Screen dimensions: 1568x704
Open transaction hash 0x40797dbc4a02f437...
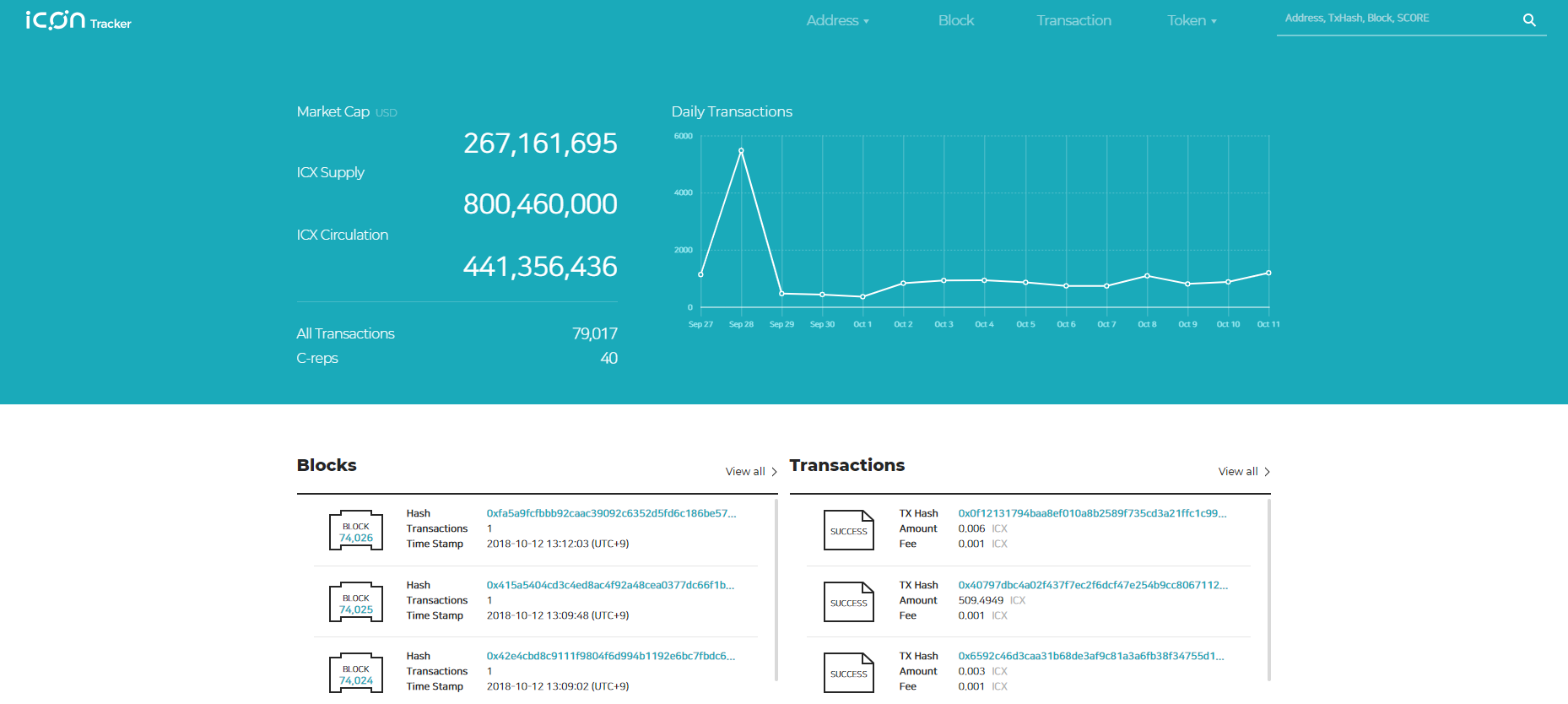1093,585
